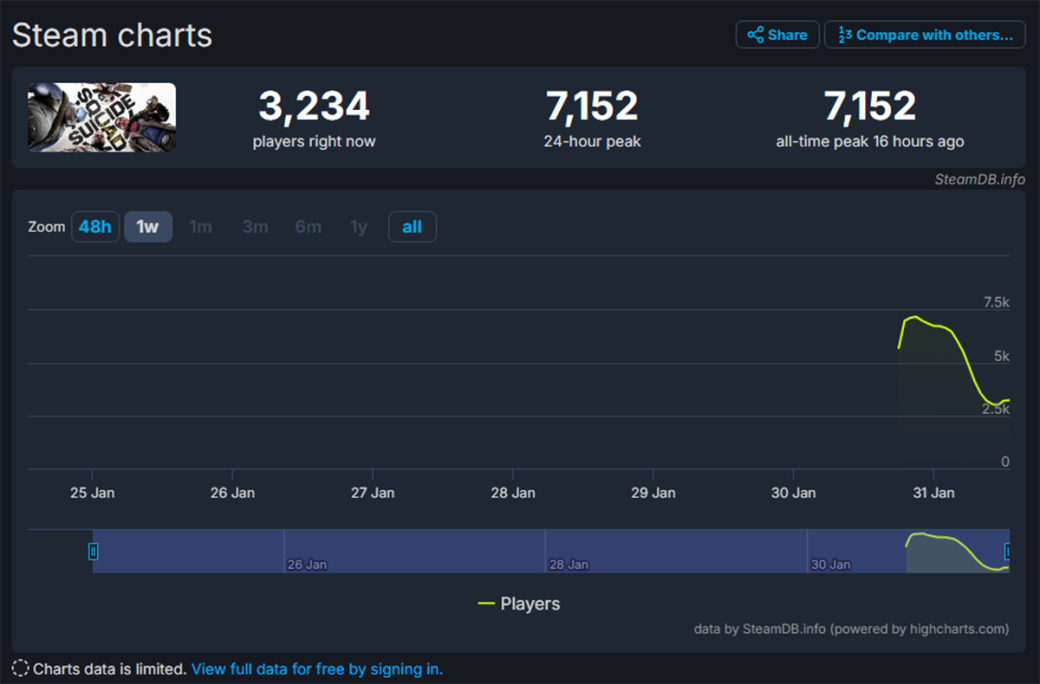Show all-time chart data

pyautogui.click(x=412, y=227)
